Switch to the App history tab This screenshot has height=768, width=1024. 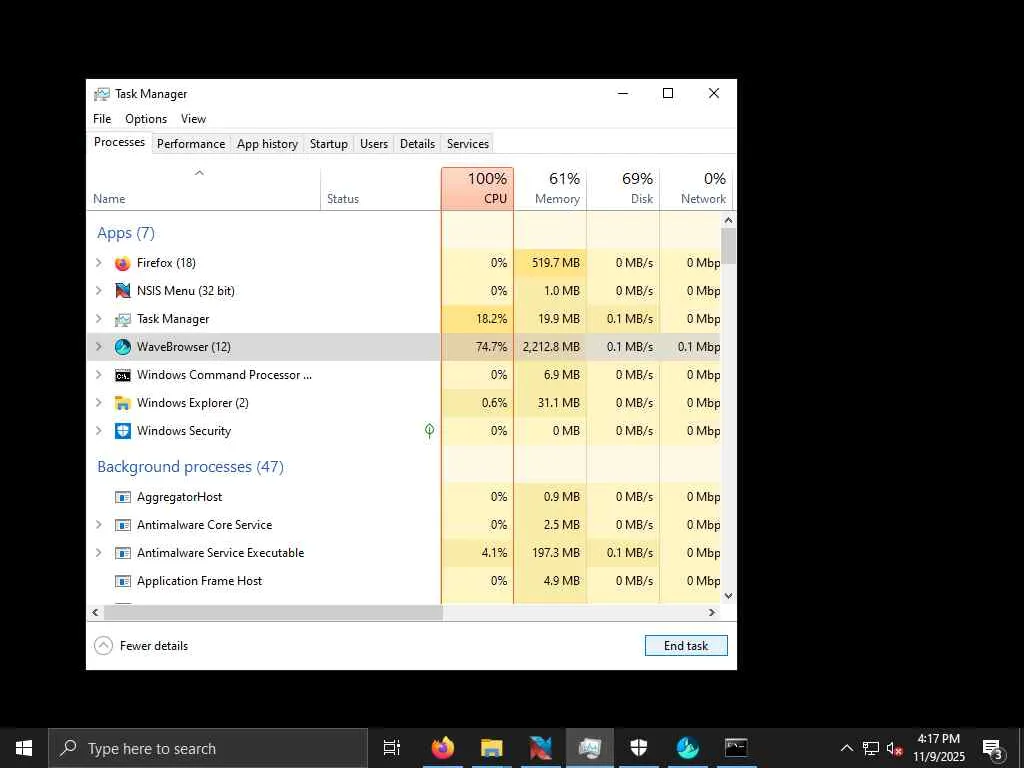267,144
